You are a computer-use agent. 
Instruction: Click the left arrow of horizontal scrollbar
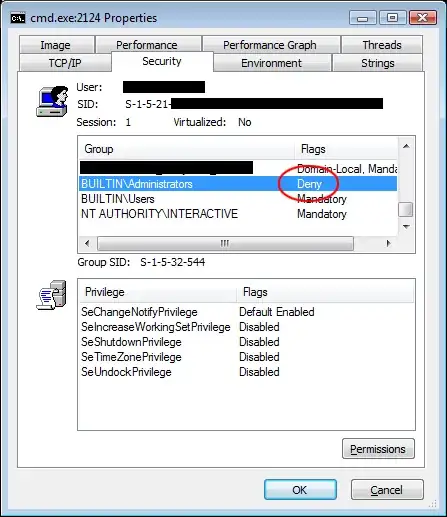87,243
